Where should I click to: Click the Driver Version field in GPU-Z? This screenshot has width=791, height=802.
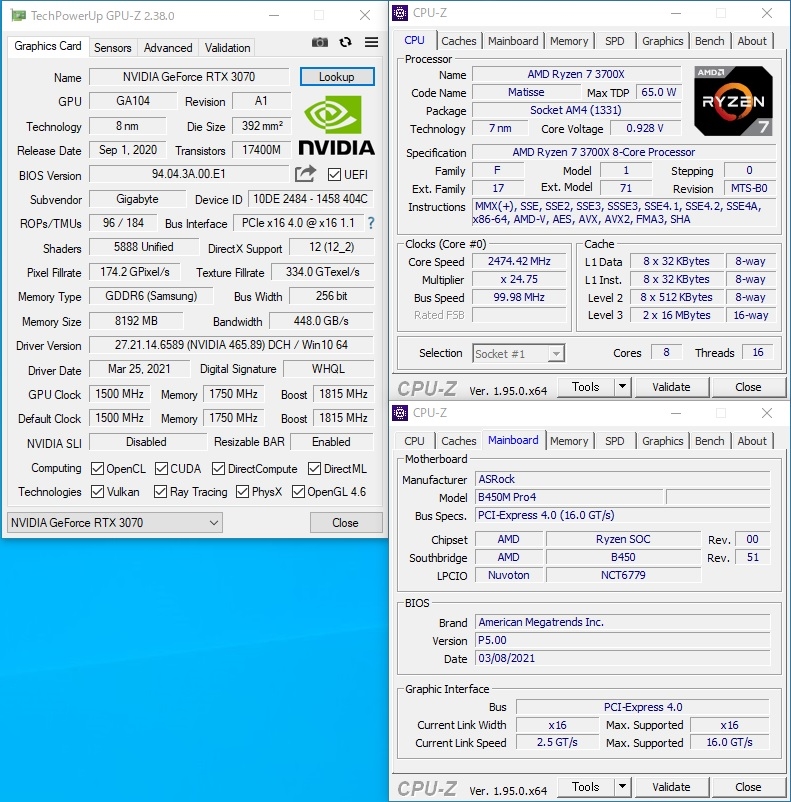[231, 345]
